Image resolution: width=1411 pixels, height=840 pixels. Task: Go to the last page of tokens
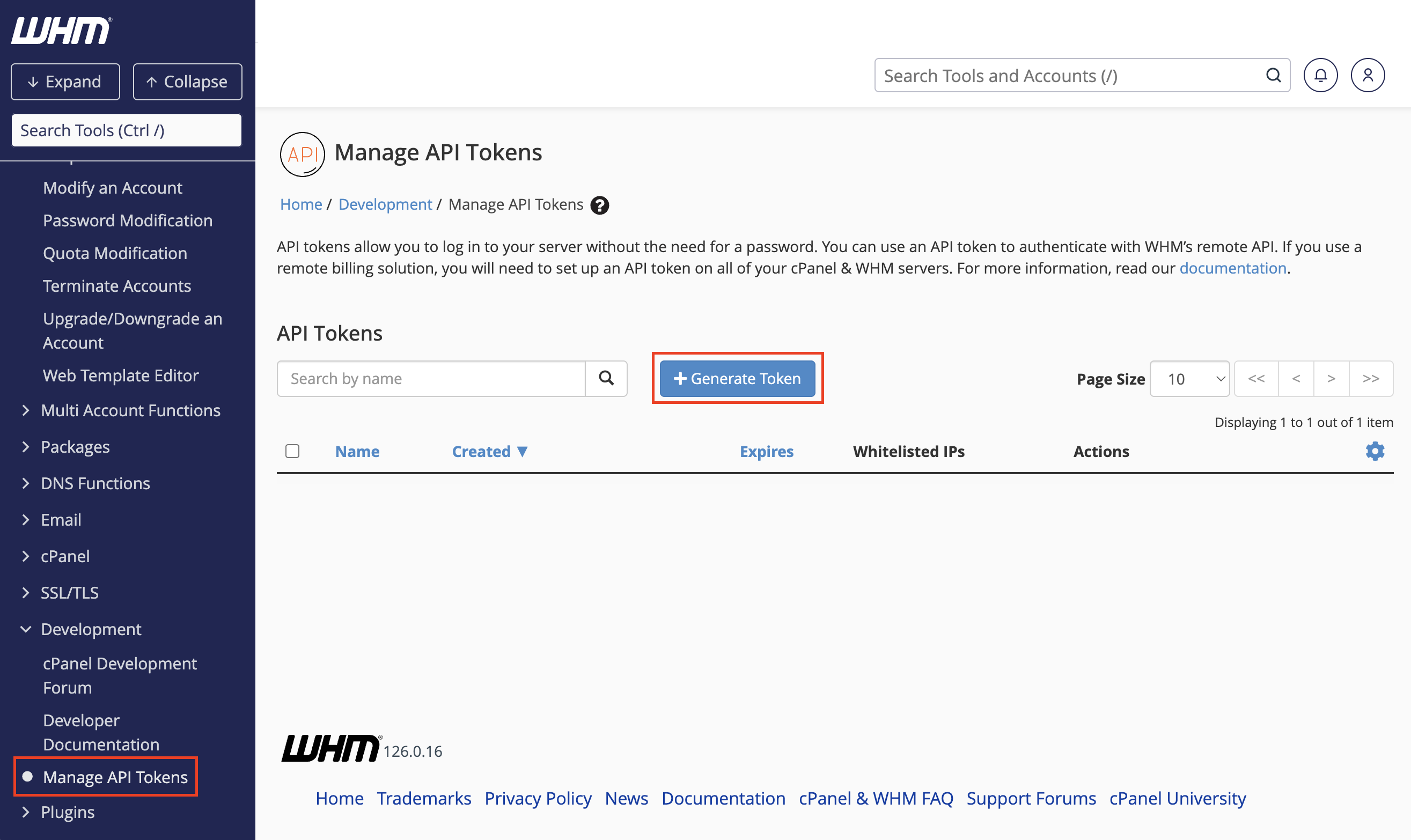[x=1370, y=378]
